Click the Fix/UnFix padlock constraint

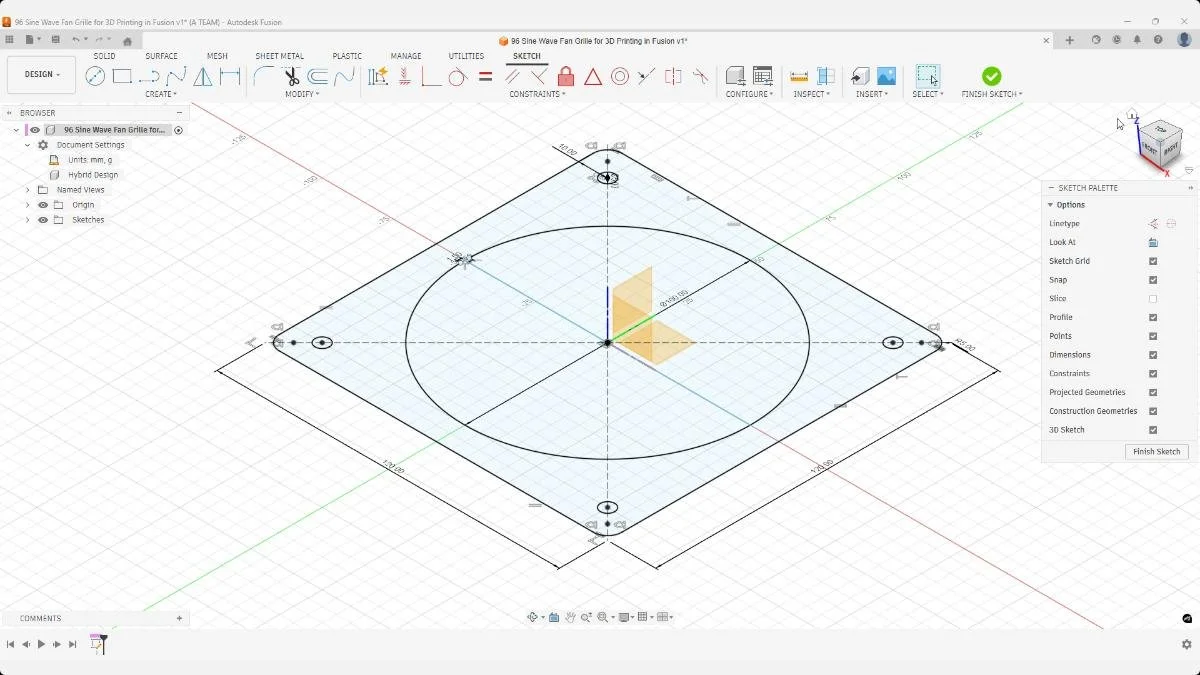point(565,76)
